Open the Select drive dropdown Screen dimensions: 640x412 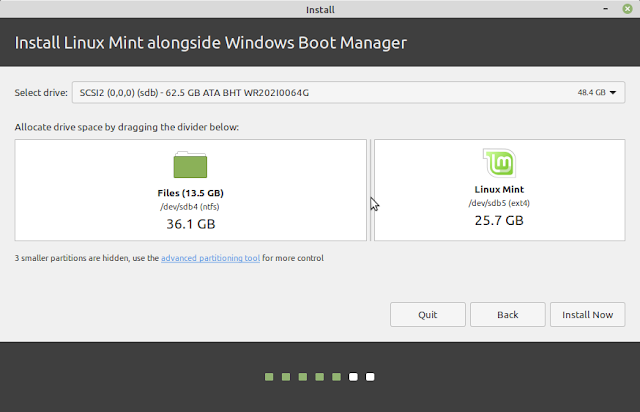click(x=348, y=93)
